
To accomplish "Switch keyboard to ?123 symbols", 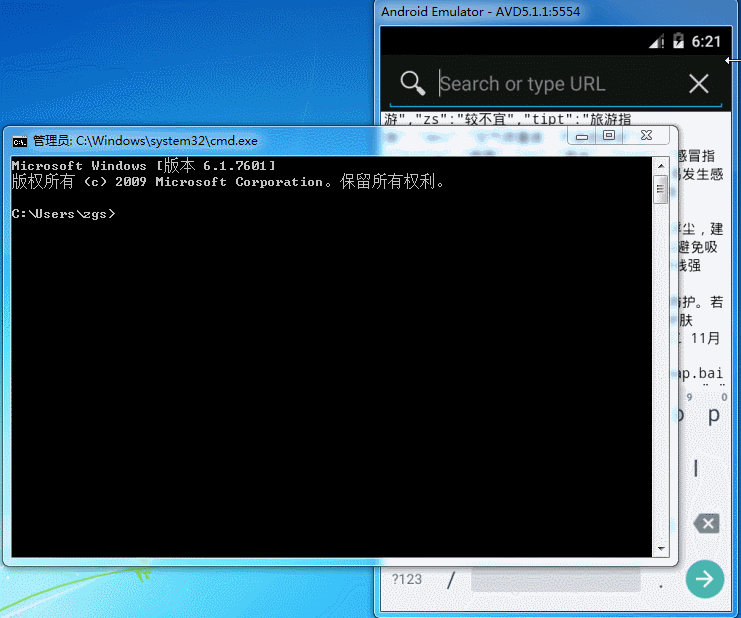I will (407, 579).
